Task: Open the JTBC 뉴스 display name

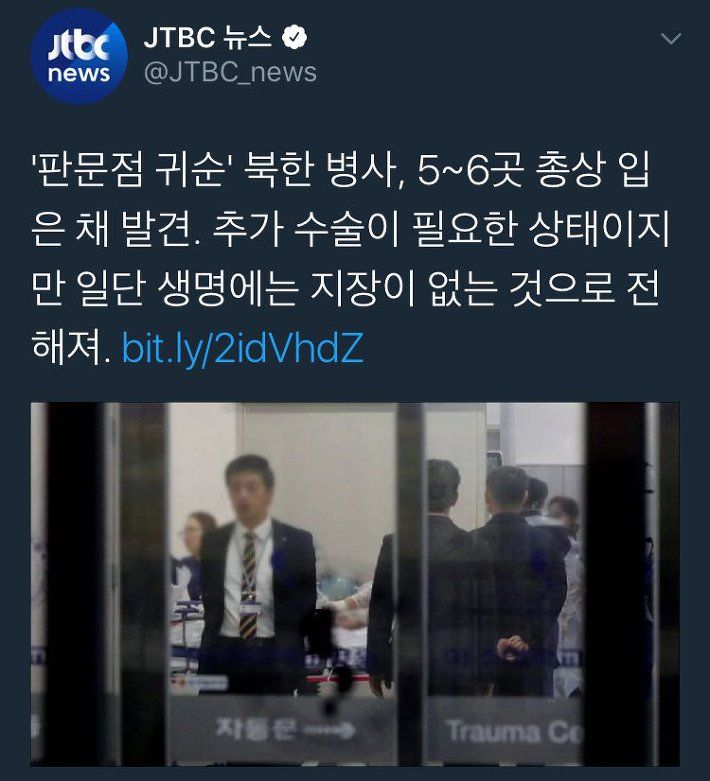Action: tap(207, 37)
